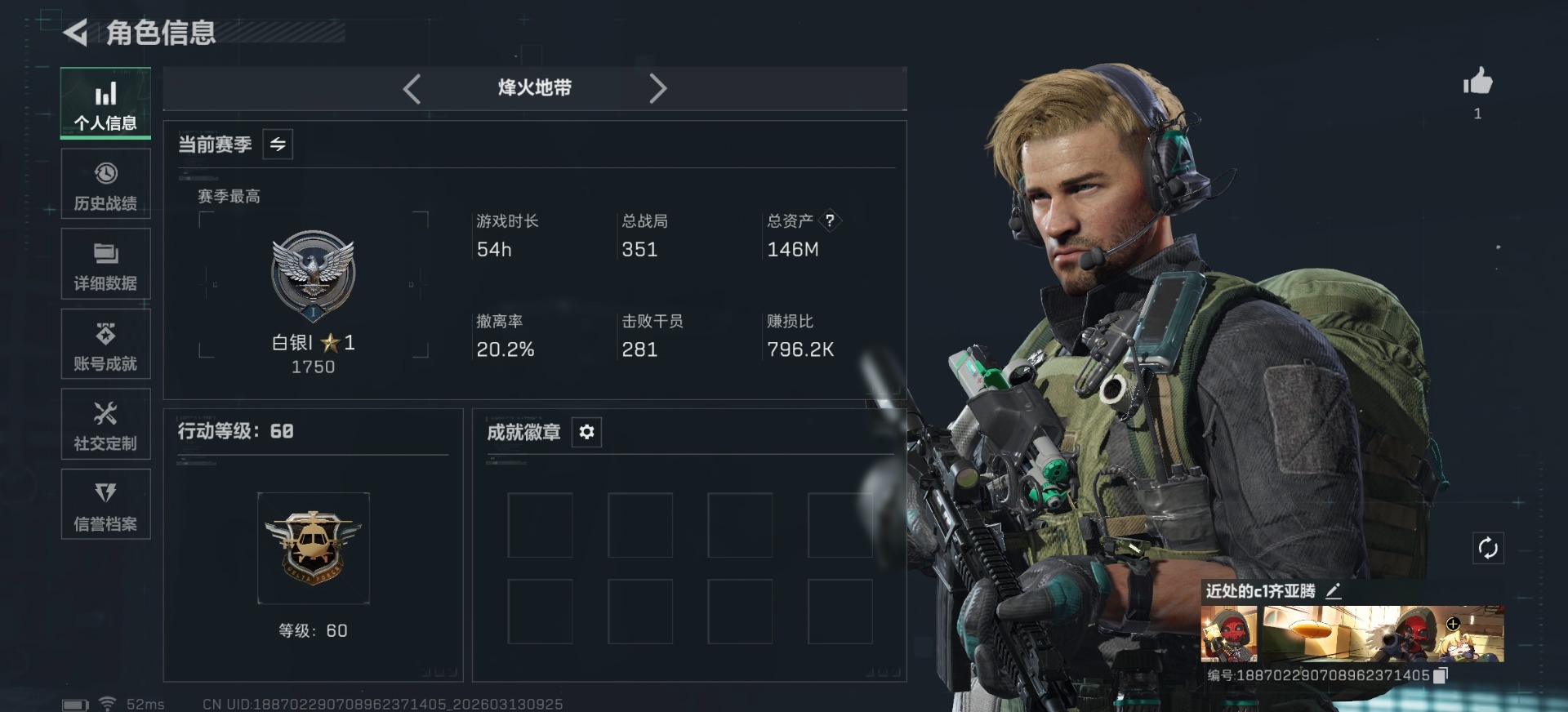Open 成就徽章 gear settings
Screen dimensions: 1568x712
(x=586, y=432)
